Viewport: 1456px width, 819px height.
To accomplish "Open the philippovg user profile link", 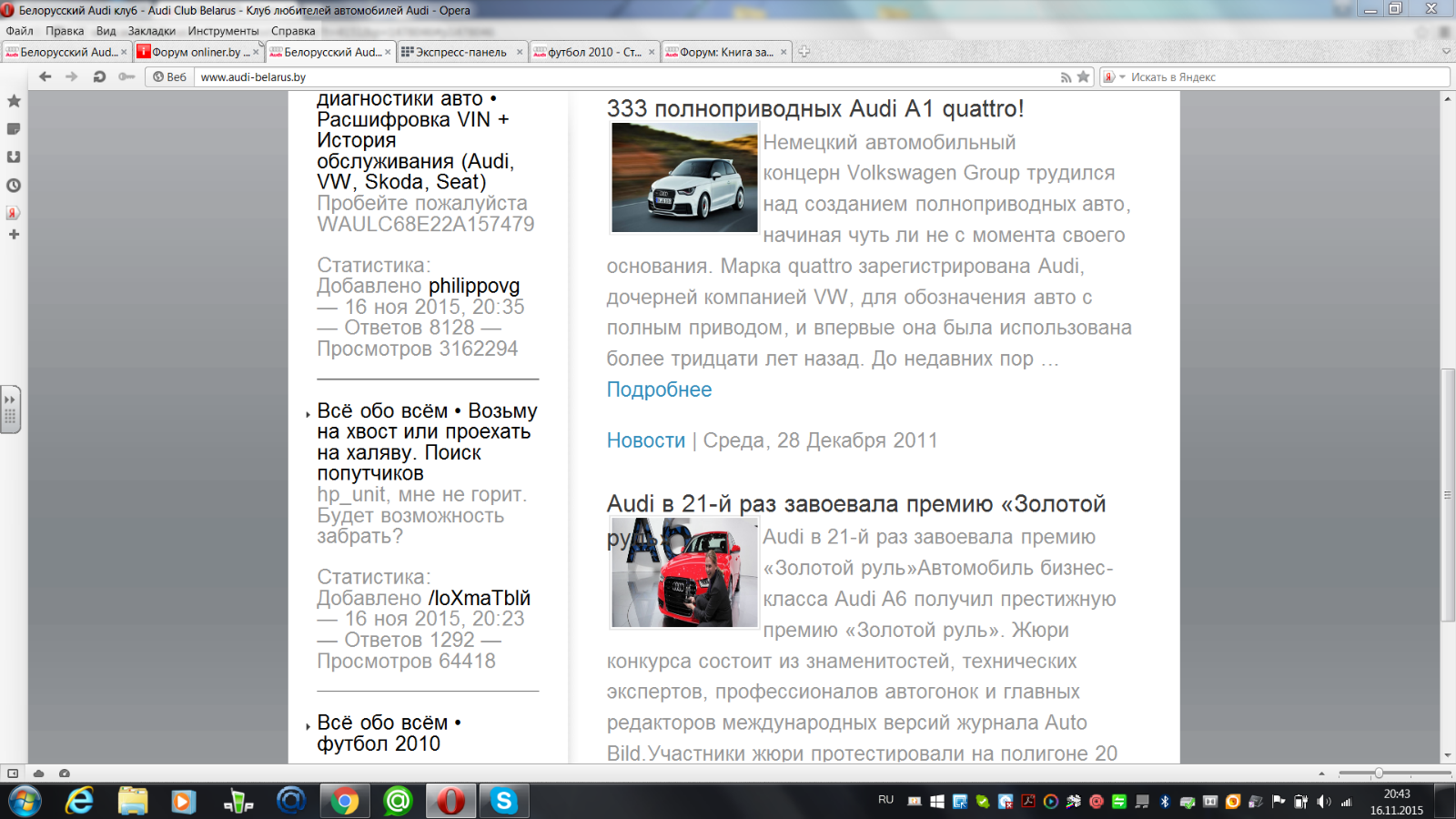I will coord(474,286).
